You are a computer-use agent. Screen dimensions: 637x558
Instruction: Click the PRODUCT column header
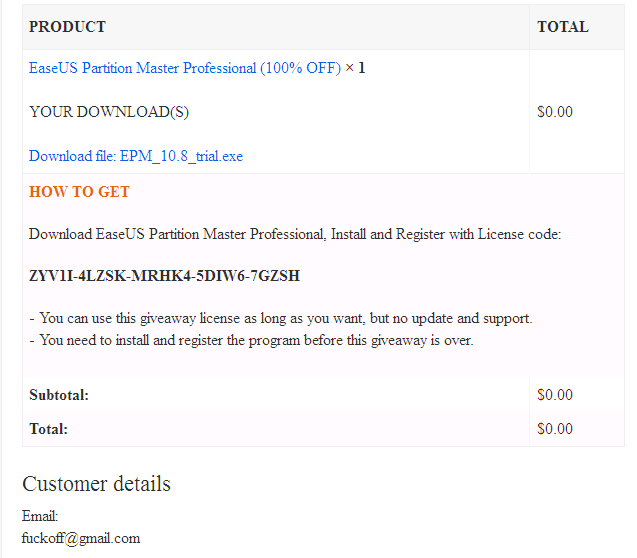(x=67, y=27)
